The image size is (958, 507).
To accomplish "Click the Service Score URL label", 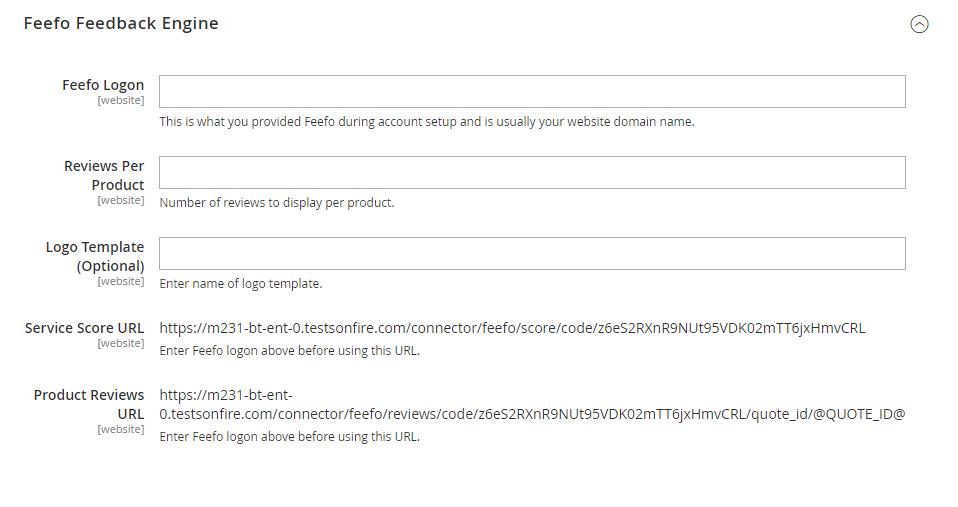I will click(84, 328).
